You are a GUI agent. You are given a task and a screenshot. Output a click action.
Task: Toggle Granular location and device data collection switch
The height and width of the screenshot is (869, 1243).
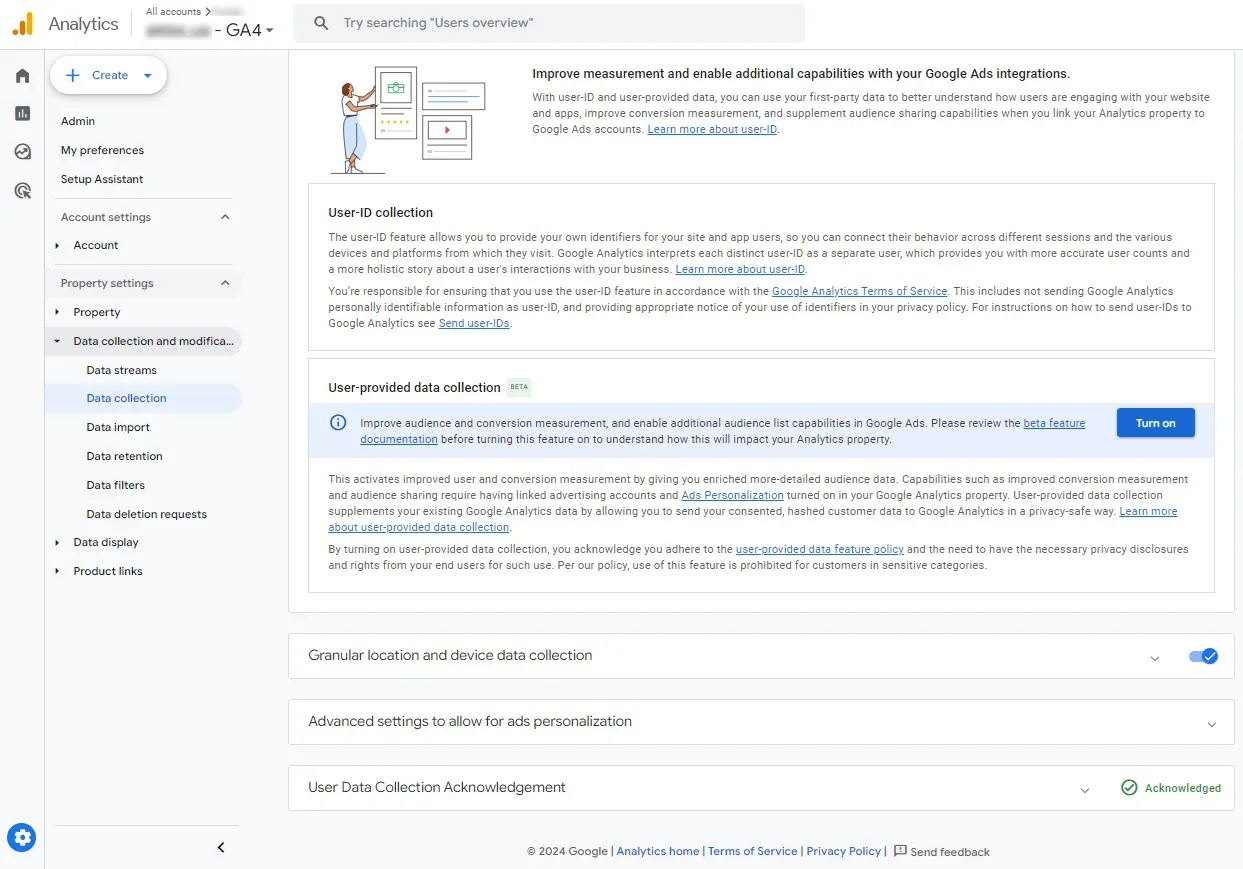(x=1203, y=657)
